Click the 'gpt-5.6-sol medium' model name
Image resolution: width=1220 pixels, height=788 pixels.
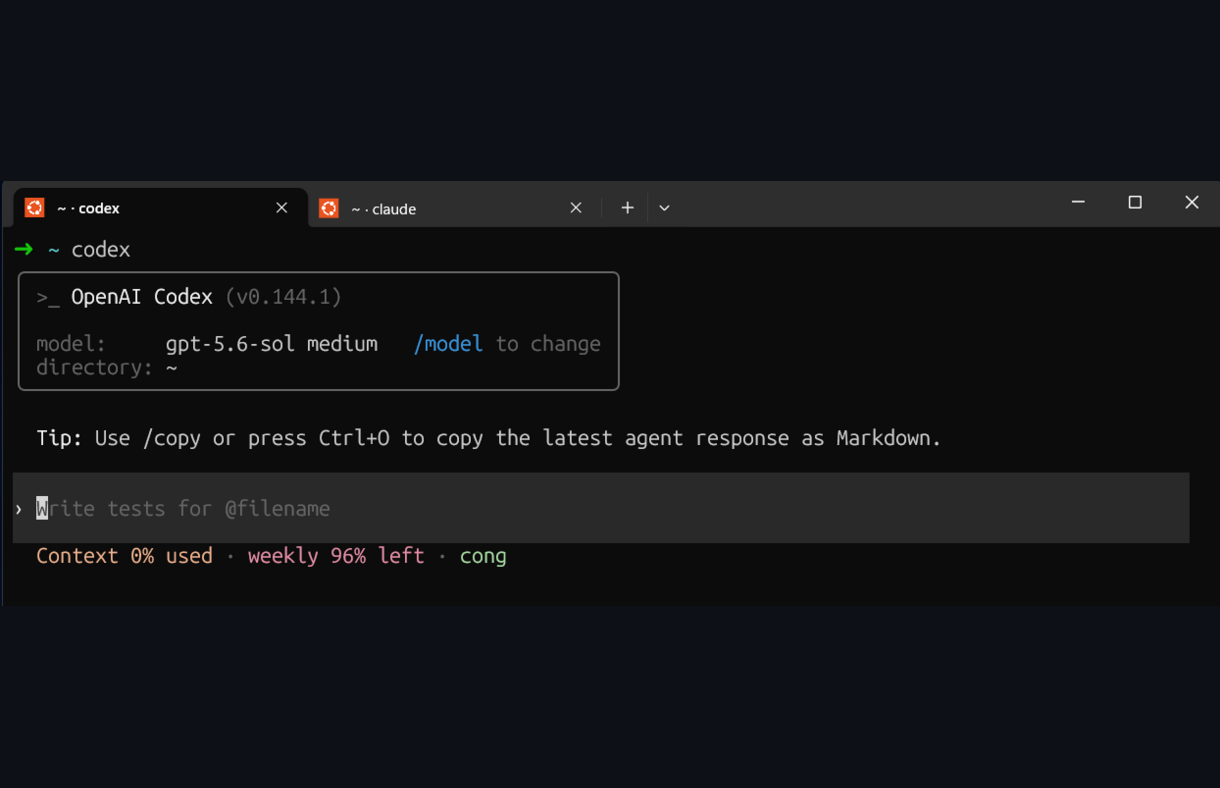272,344
